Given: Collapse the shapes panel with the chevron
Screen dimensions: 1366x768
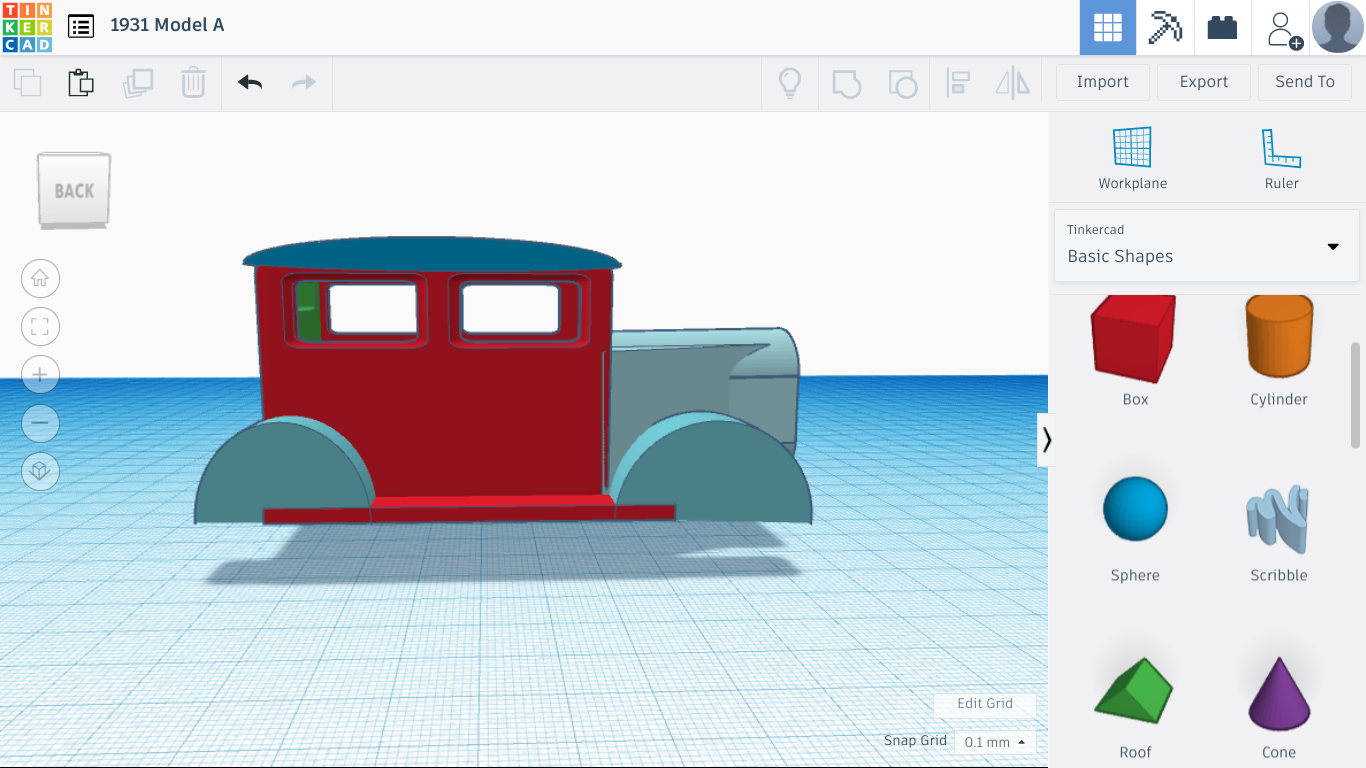Looking at the screenshot, I should [x=1046, y=439].
